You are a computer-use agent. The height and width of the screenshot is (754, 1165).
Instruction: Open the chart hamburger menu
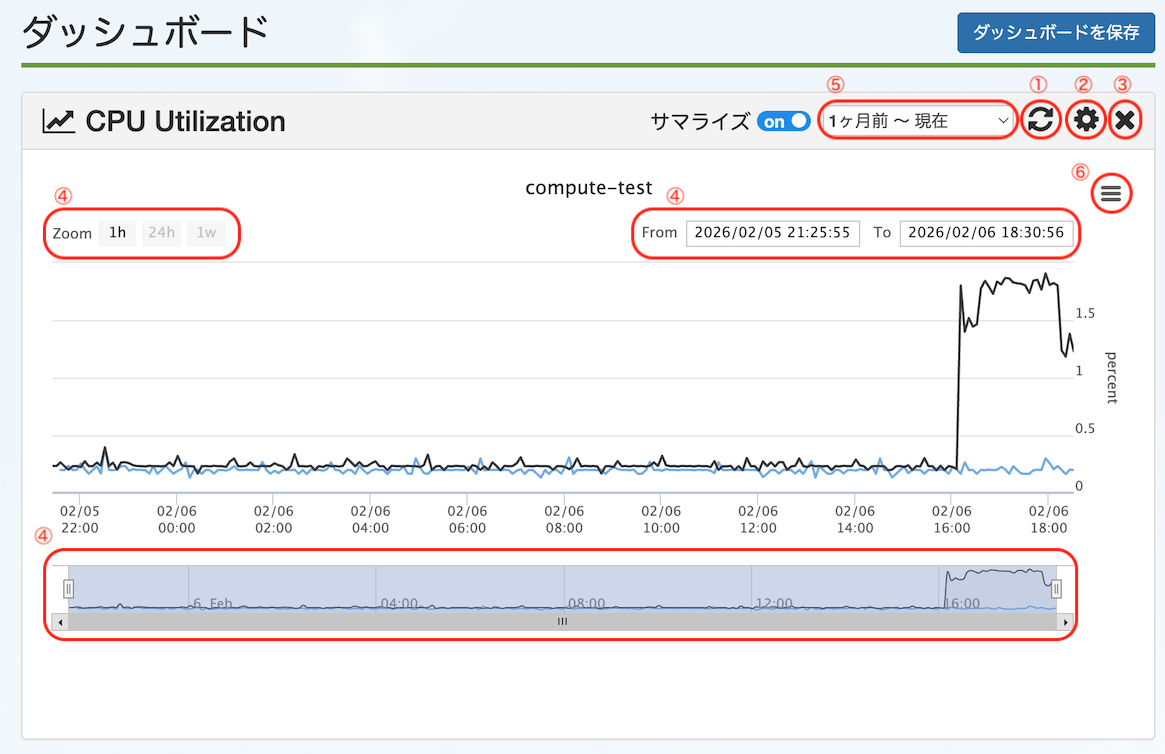pos(1111,193)
